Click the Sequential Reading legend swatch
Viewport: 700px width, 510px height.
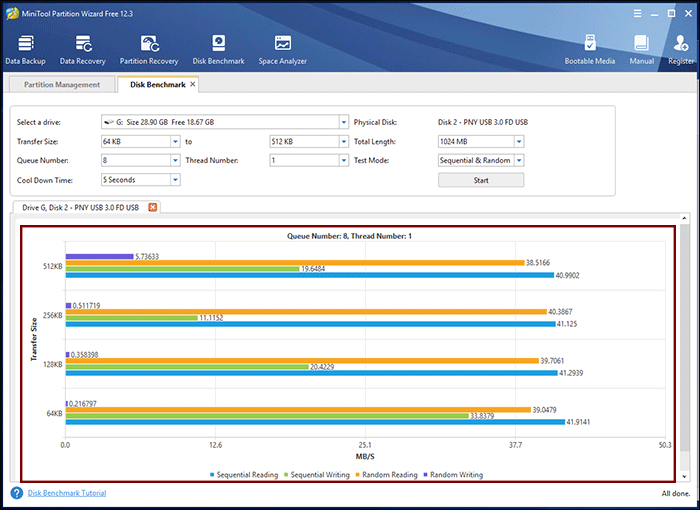point(212,475)
